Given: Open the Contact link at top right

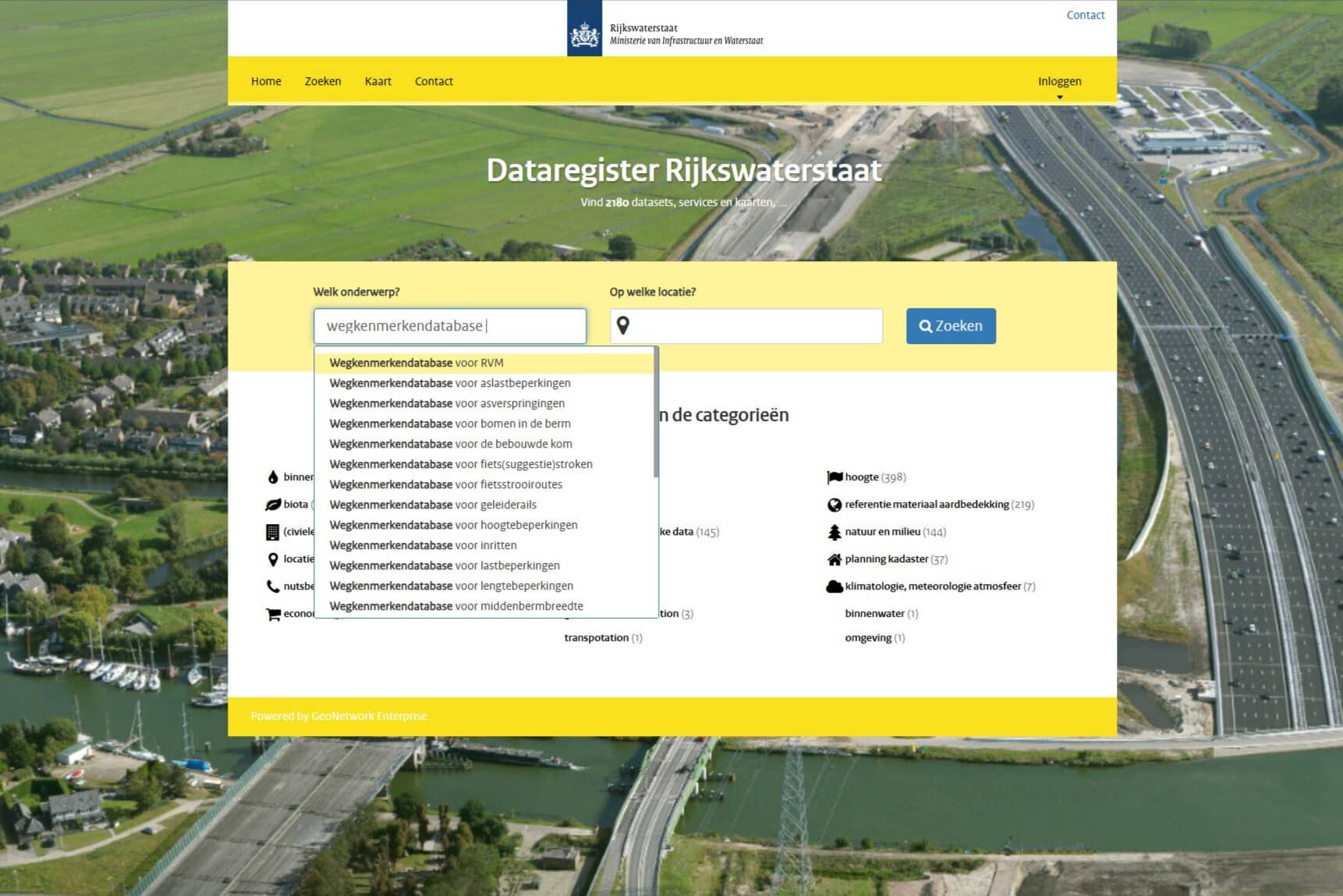Looking at the screenshot, I should click(x=1085, y=15).
